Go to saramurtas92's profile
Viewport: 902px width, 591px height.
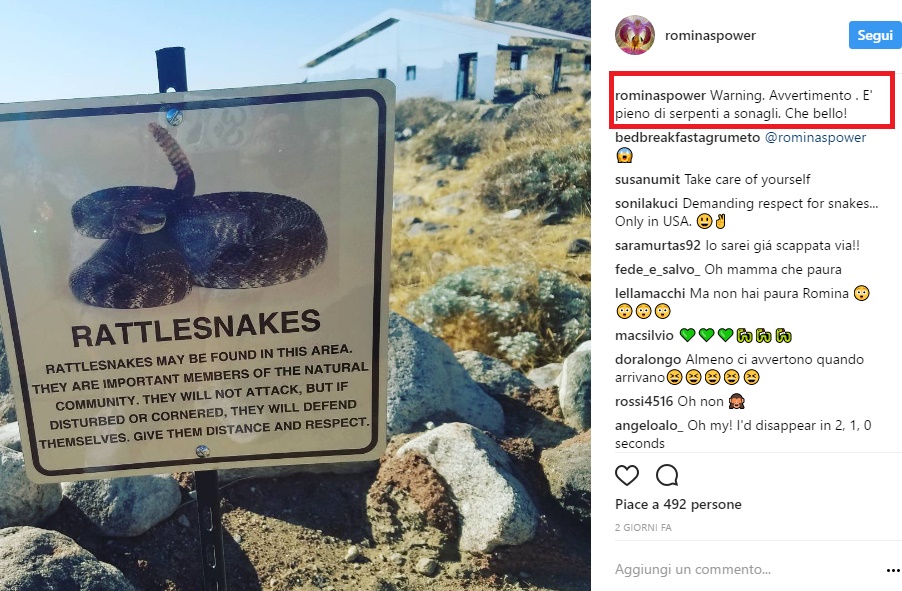click(656, 246)
